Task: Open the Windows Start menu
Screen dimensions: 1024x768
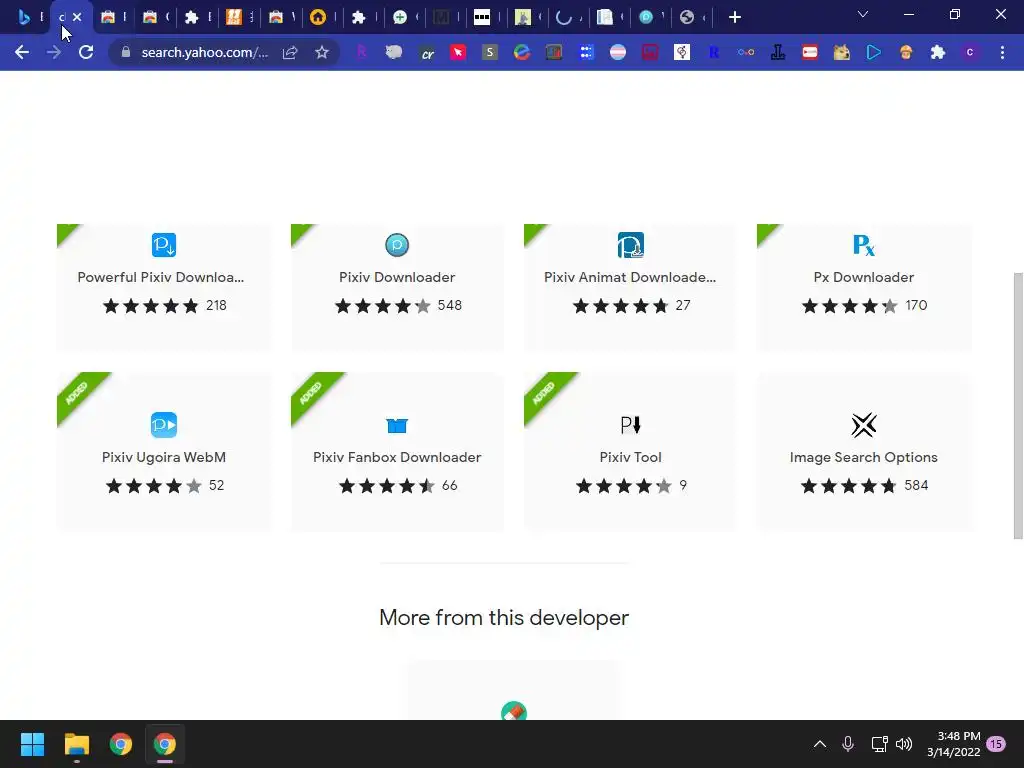Action: pos(32,744)
